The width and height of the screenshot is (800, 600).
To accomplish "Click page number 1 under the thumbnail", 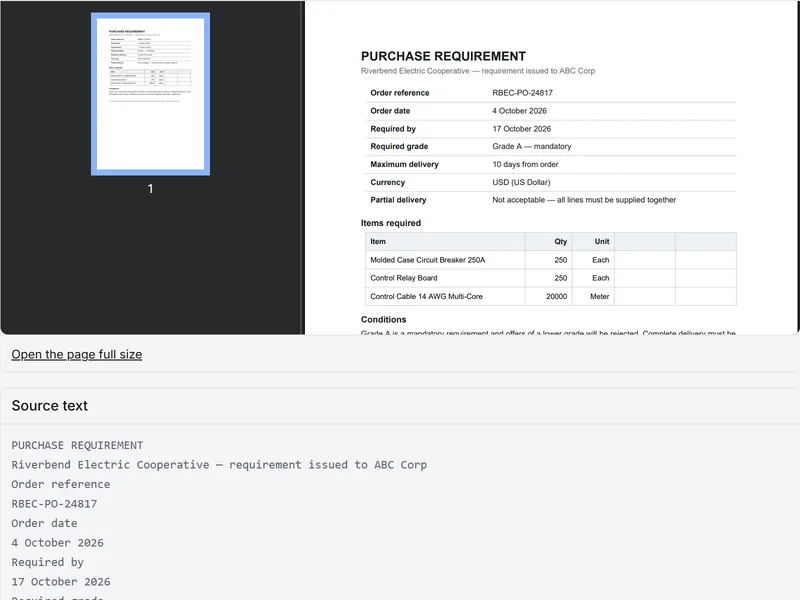I will pyautogui.click(x=150, y=189).
